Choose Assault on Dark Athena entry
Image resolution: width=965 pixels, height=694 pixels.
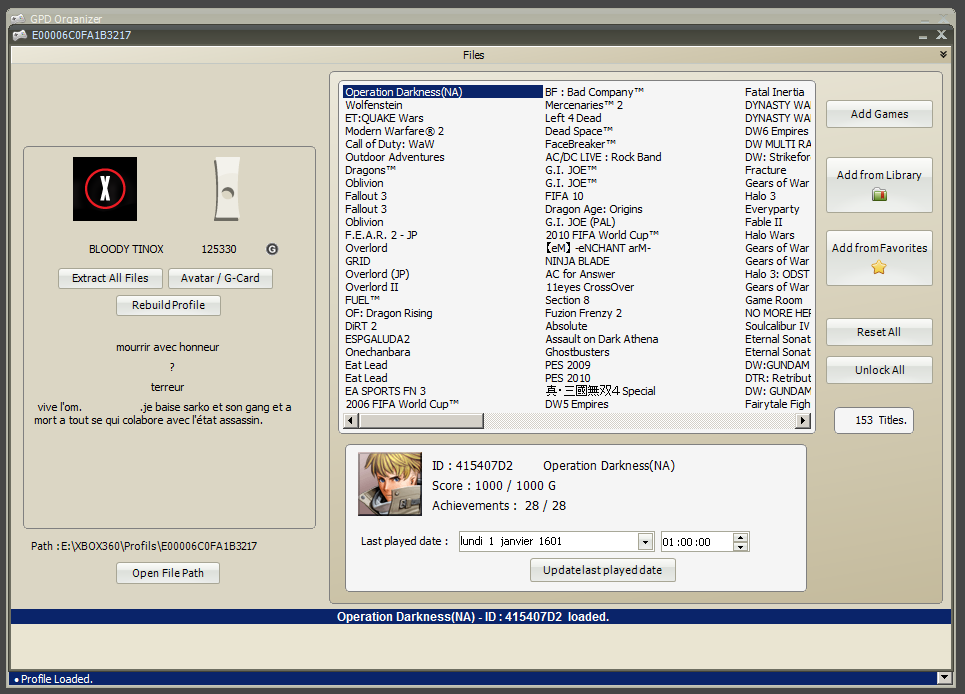[601, 339]
